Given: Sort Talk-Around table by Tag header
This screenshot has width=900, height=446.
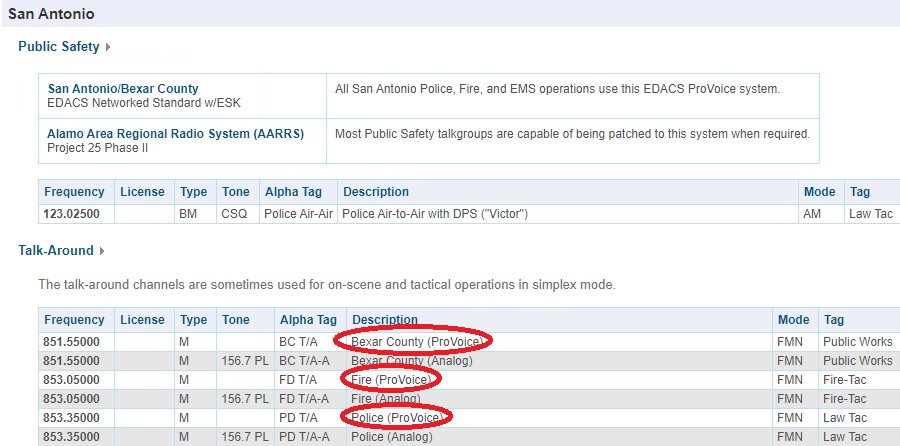Looking at the screenshot, I should coord(834,320).
